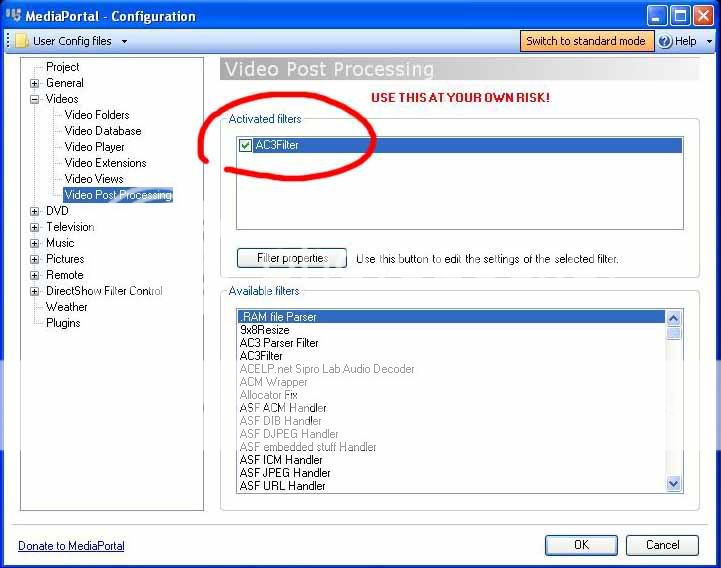Click the User Config files folder icon

pyautogui.click(x=21, y=41)
